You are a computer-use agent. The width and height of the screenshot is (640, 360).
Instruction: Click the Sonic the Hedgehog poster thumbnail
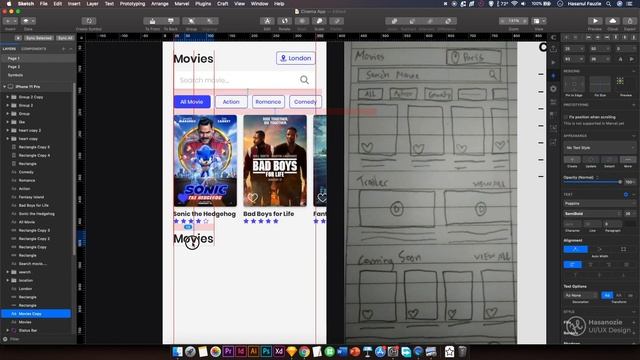coord(205,160)
